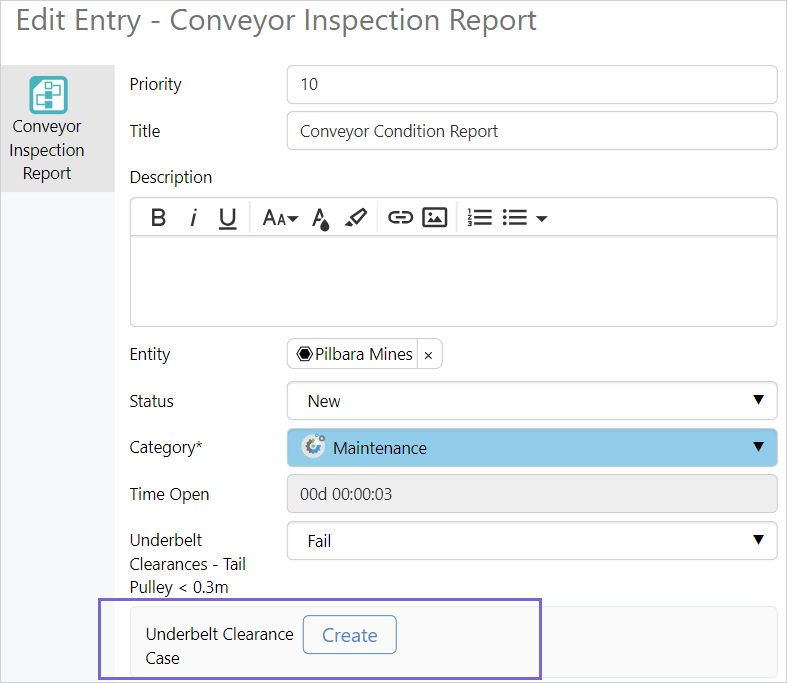Enable underline text formatting
The image size is (787, 683).
pyautogui.click(x=228, y=217)
